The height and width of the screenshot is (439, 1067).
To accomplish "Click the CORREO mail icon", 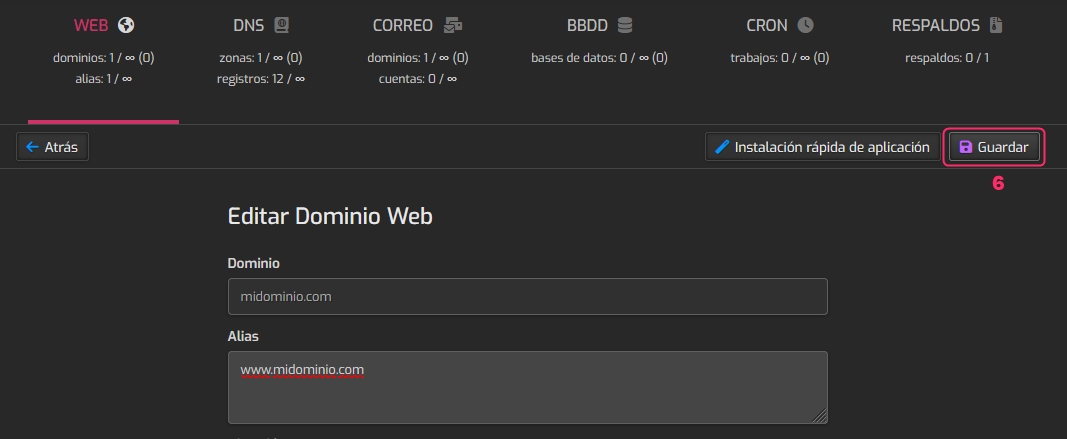I will click(453, 25).
